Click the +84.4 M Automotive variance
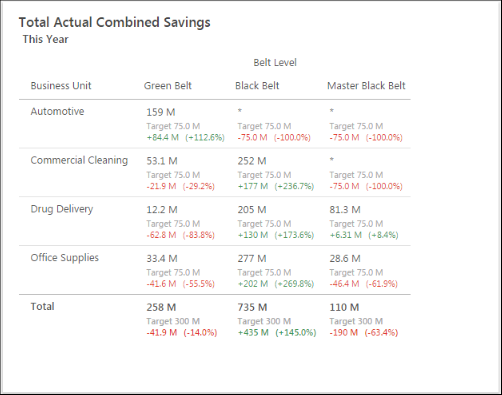Image resolution: width=502 pixels, height=395 pixels. point(163,137)
